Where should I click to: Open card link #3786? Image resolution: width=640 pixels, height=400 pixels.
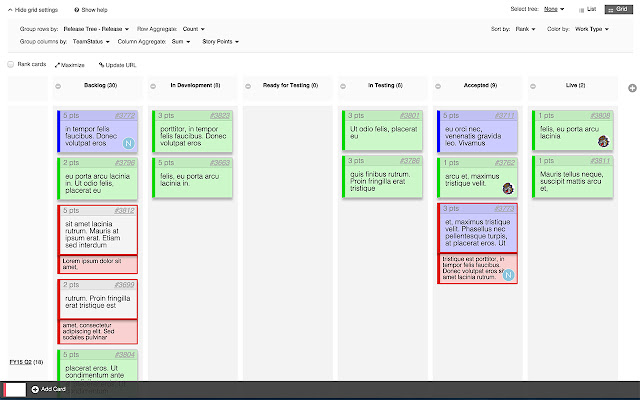pos(410,160)
